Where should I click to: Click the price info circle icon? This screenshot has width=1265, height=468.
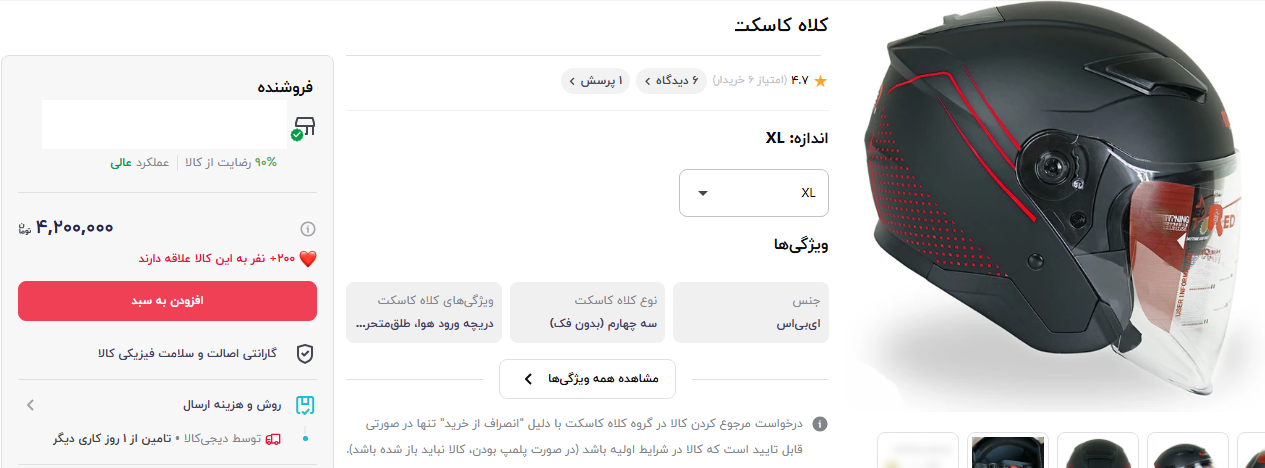(308, 229)
